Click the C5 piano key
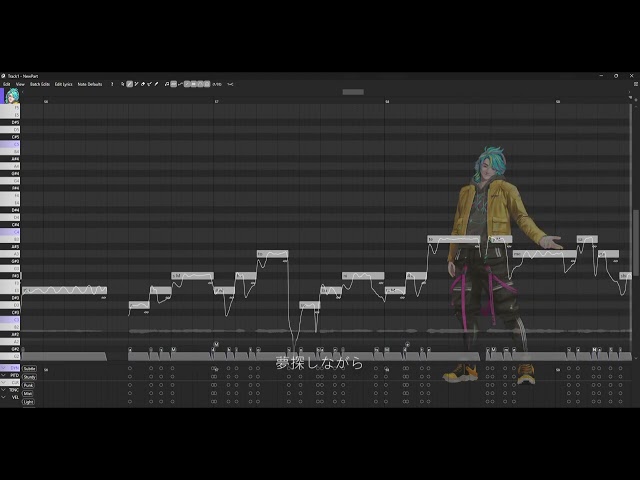Viewport: 640px width, 480px height. [x=10, y=144]
